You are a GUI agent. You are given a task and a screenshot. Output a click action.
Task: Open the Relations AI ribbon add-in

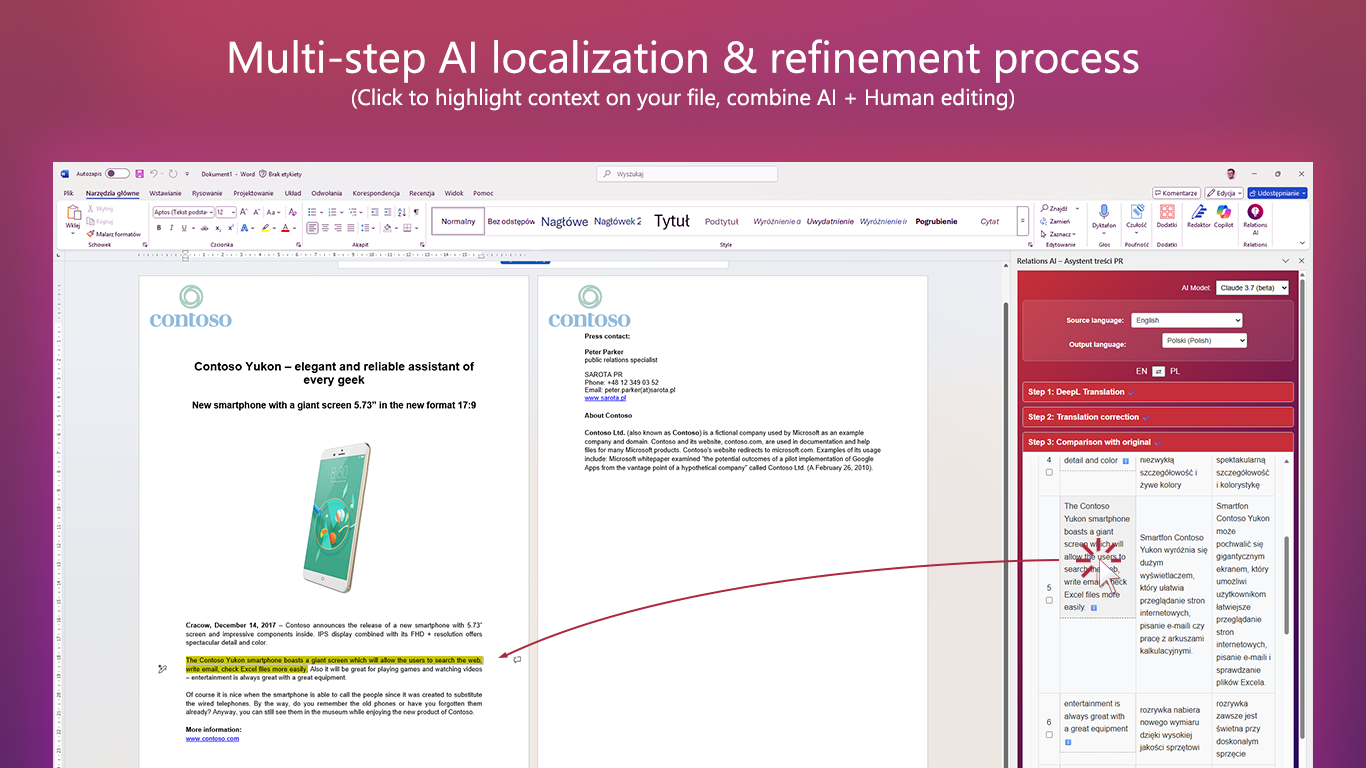[1254, 216]
